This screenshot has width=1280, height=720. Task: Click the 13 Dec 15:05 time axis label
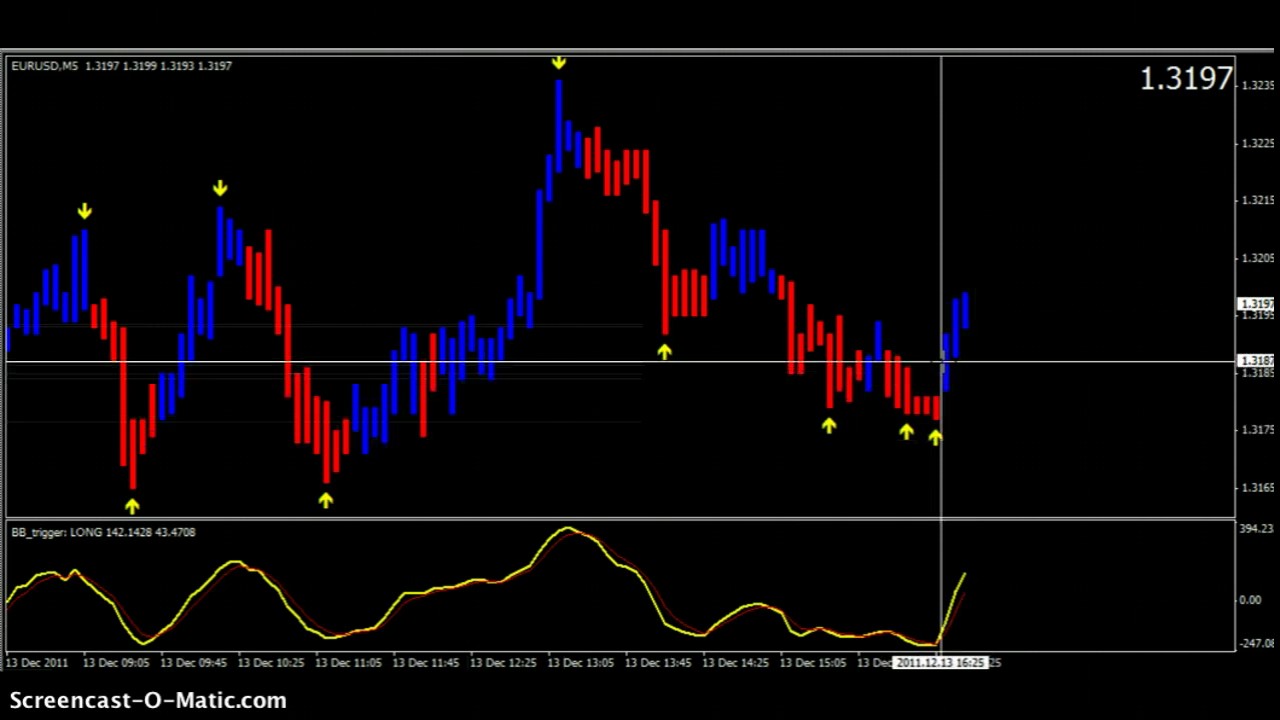pos(813,662)
